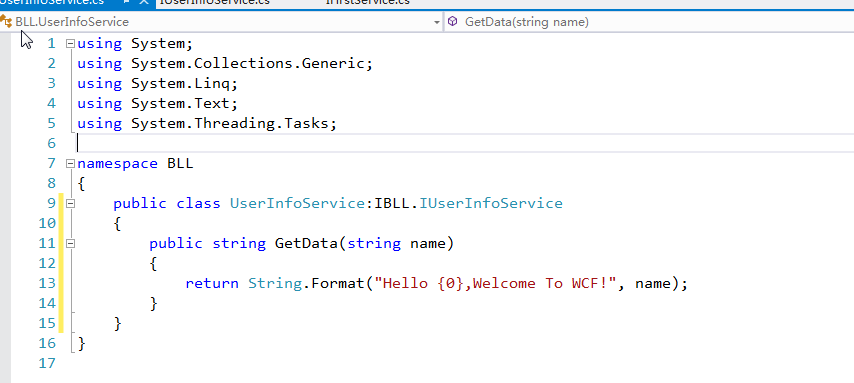Click the opening brace on line 8
The image size is (854, 383).
(x=82, y=184)
